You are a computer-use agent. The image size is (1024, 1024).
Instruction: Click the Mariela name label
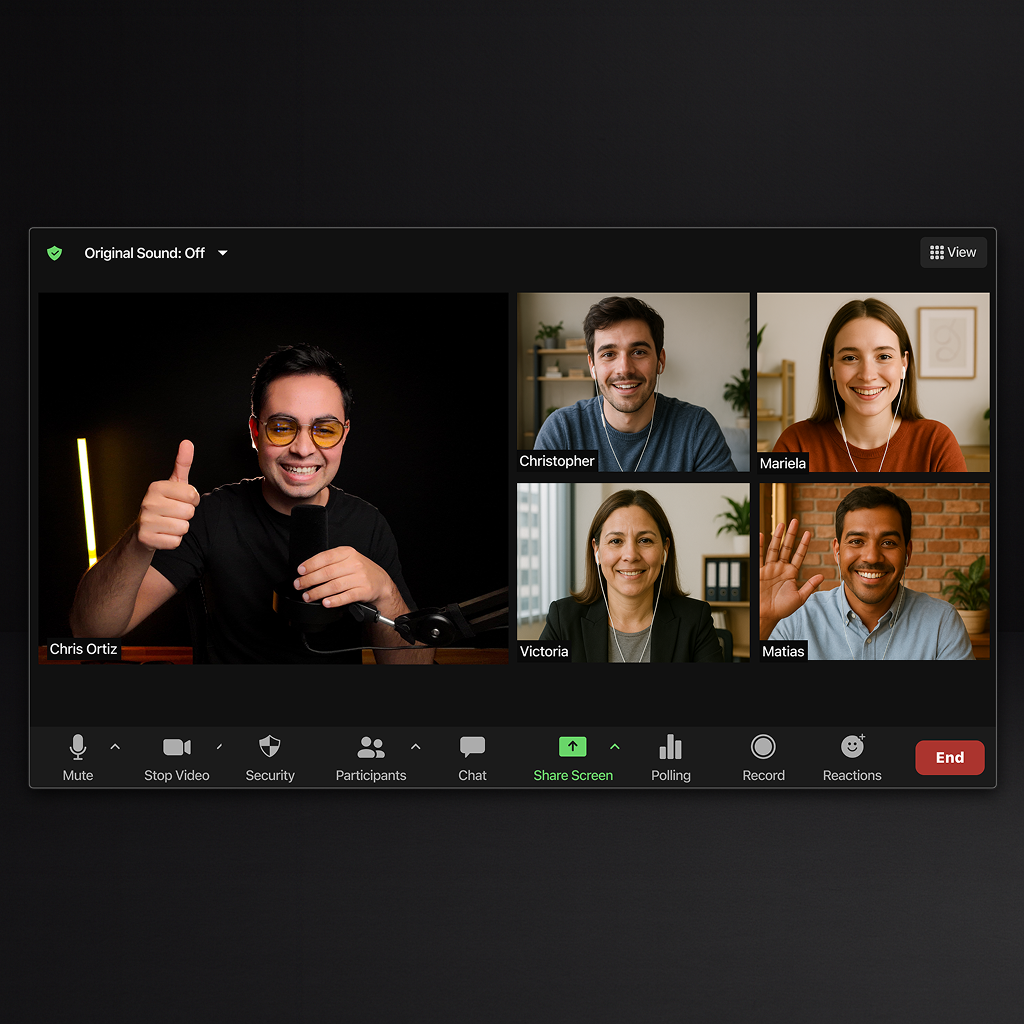(x=783, y=463)
